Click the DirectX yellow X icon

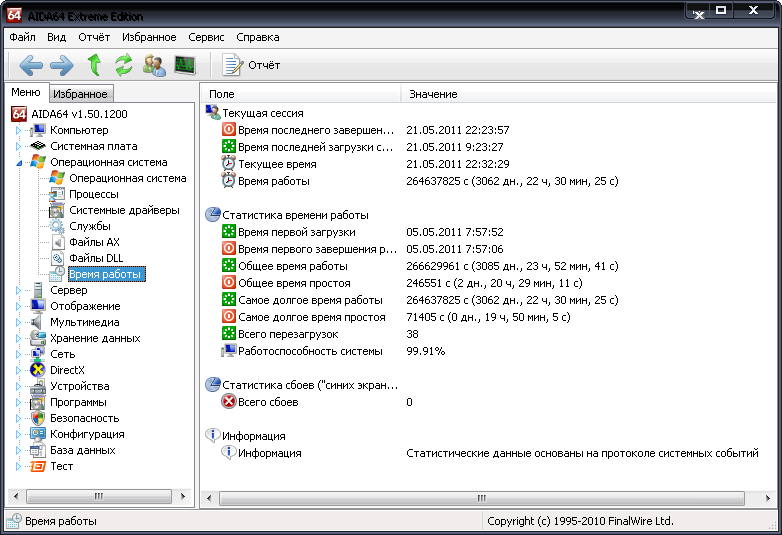point(38,370)
